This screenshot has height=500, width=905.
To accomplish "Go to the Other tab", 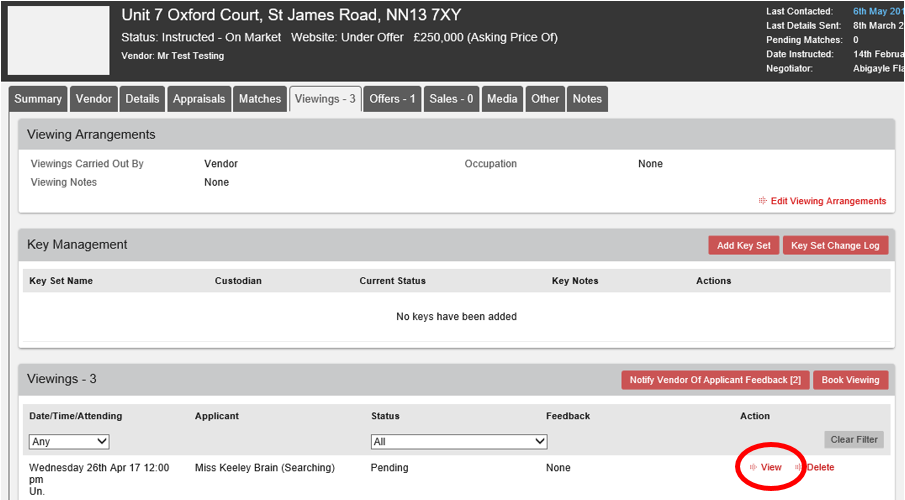I will click(x=545, y=99).
